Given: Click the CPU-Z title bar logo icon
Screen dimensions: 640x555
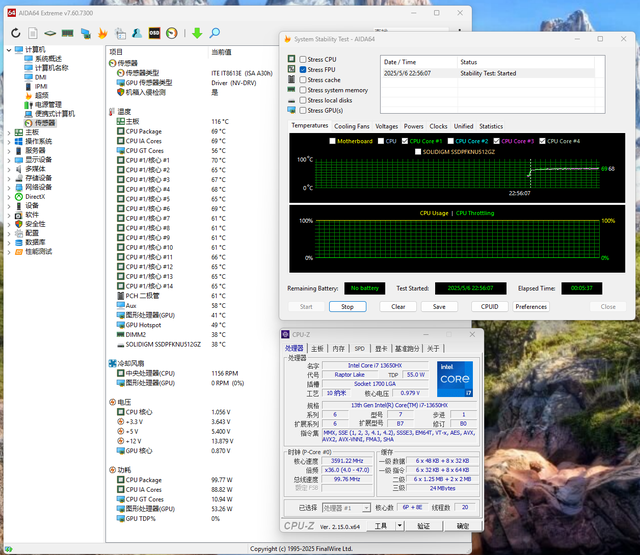Looking at the screenshot, I should click(x=286, y=335).
